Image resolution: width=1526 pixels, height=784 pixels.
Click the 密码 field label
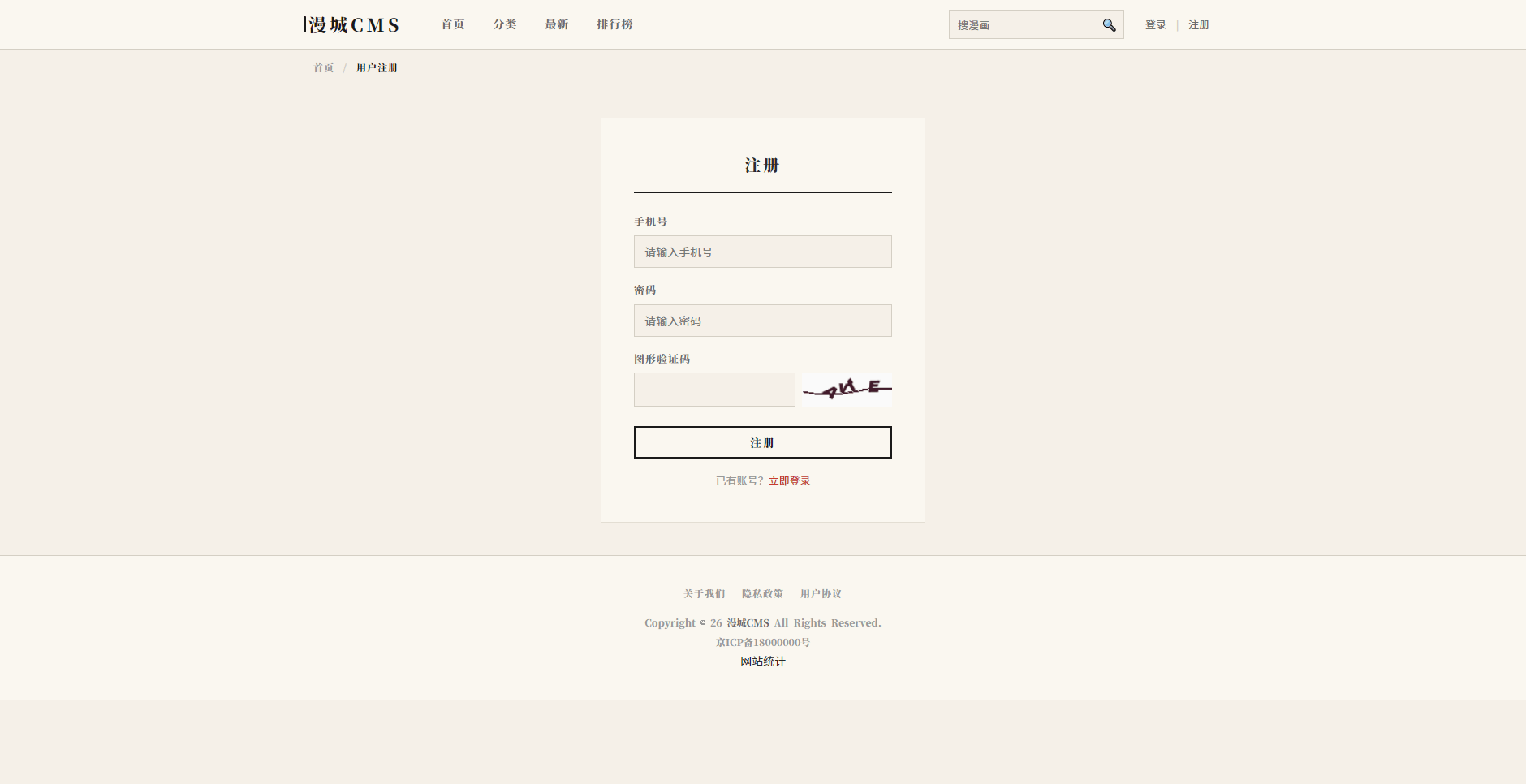pyautogui.click(x=645, y=290)
